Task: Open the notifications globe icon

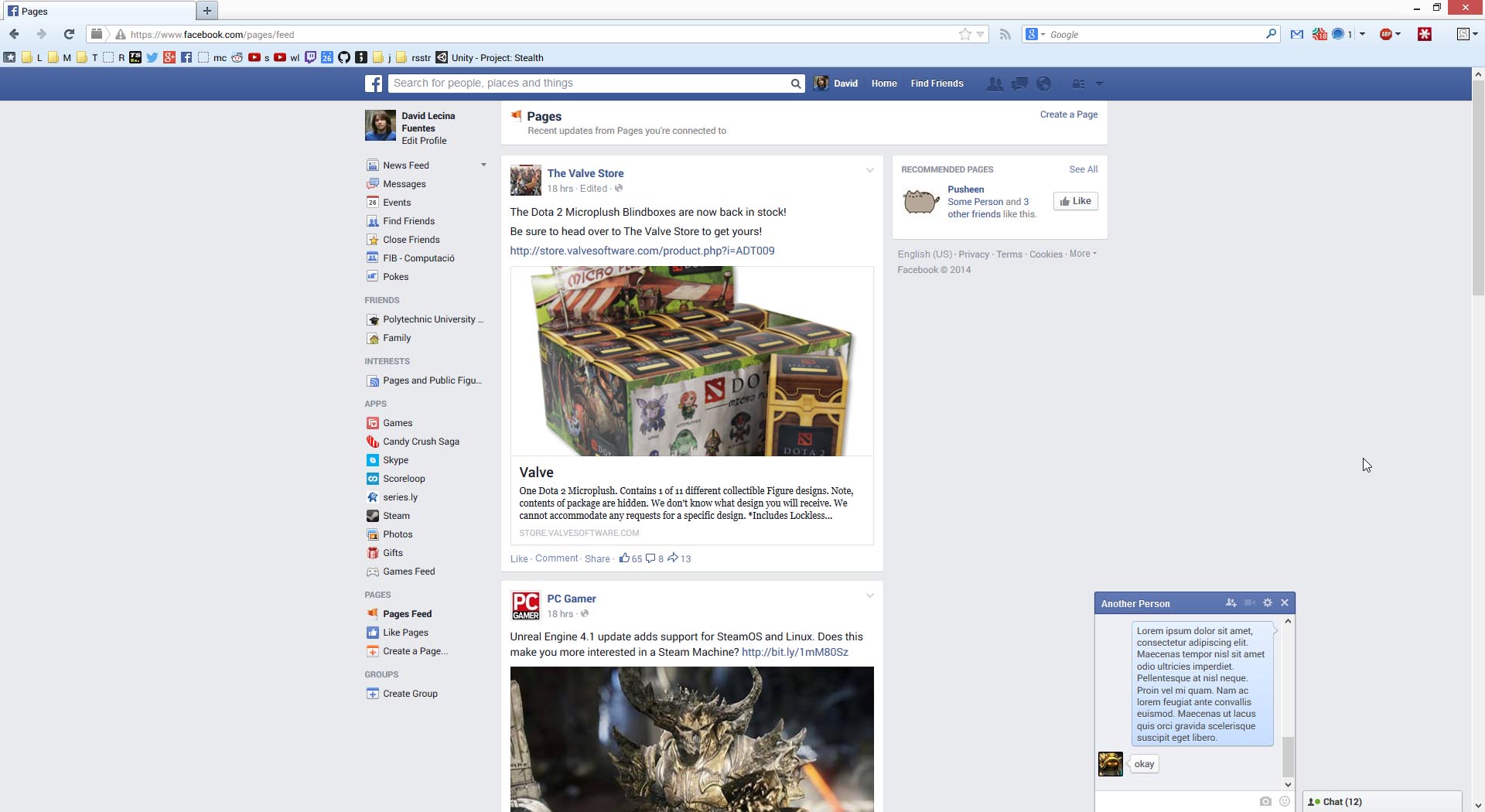Action: click(x=1043, y=84)
